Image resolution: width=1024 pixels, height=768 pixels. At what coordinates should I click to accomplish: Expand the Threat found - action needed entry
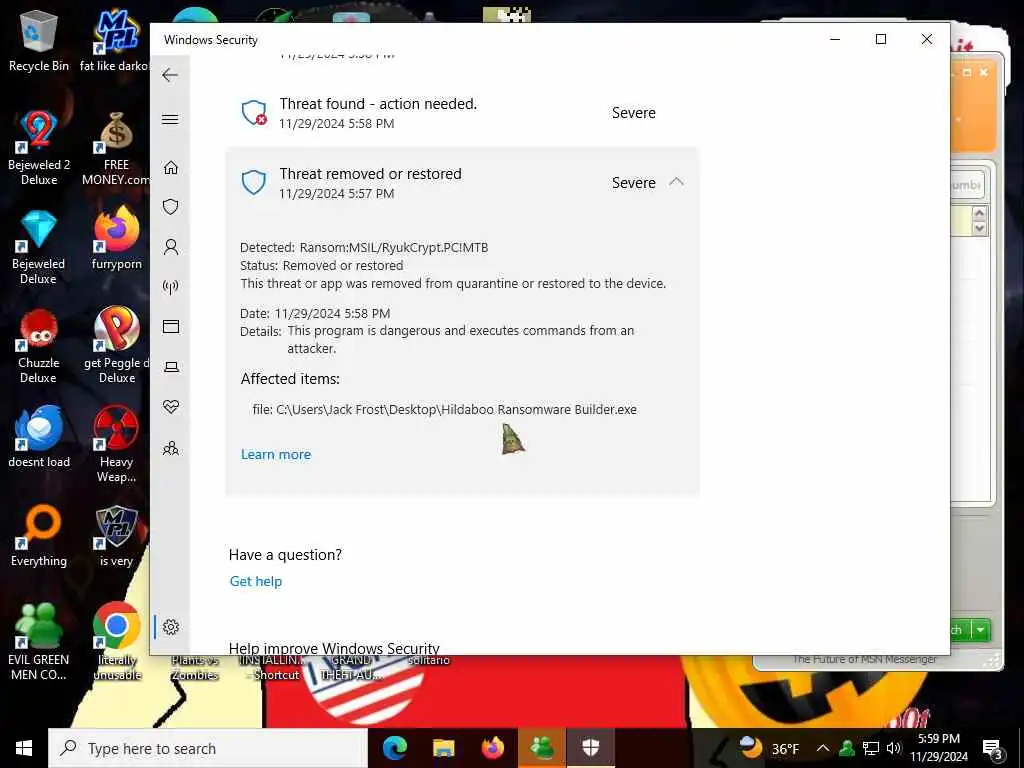coord(462,112)
